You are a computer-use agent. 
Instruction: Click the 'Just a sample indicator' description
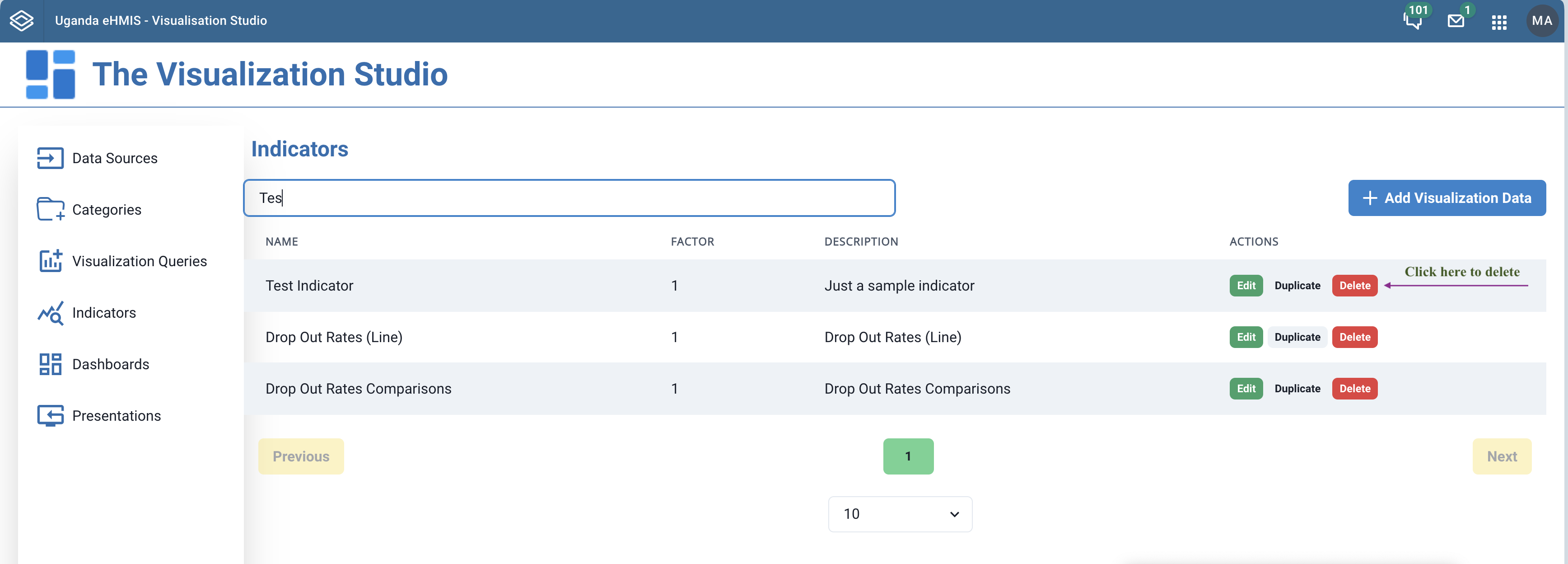click(x=899, y=286)
